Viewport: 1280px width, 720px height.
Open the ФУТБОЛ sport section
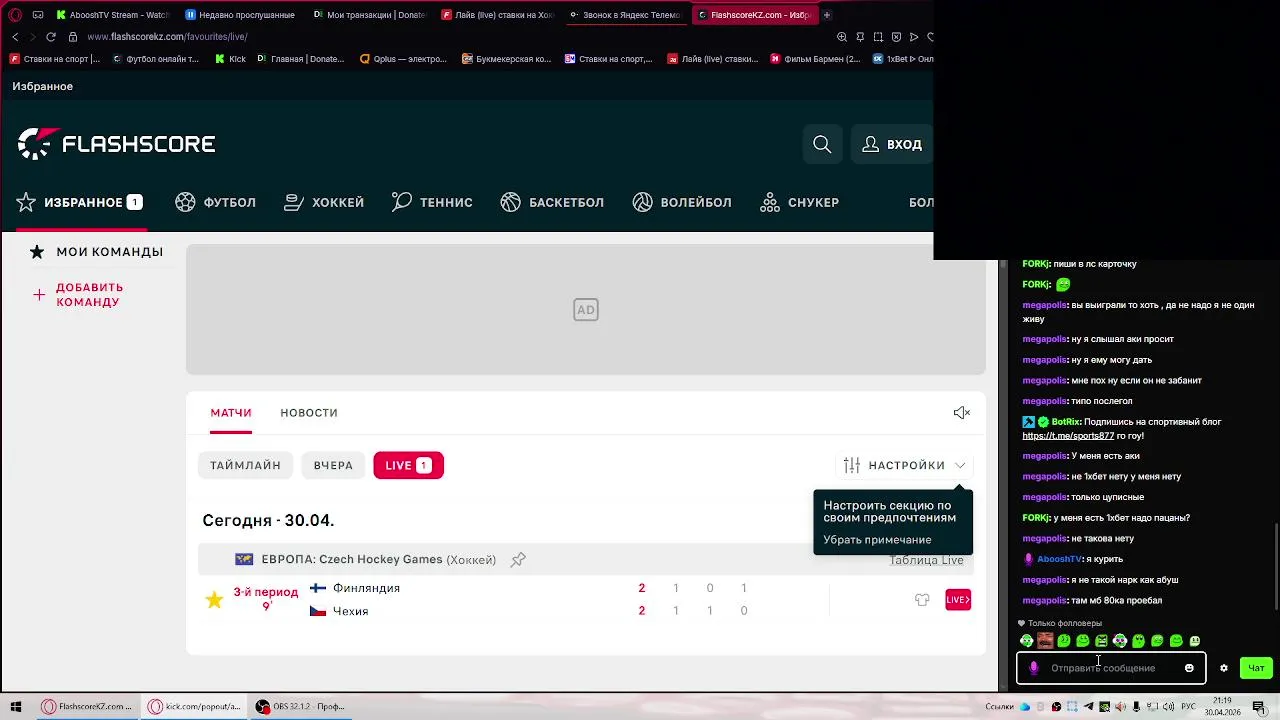click(x=215, y=202)
